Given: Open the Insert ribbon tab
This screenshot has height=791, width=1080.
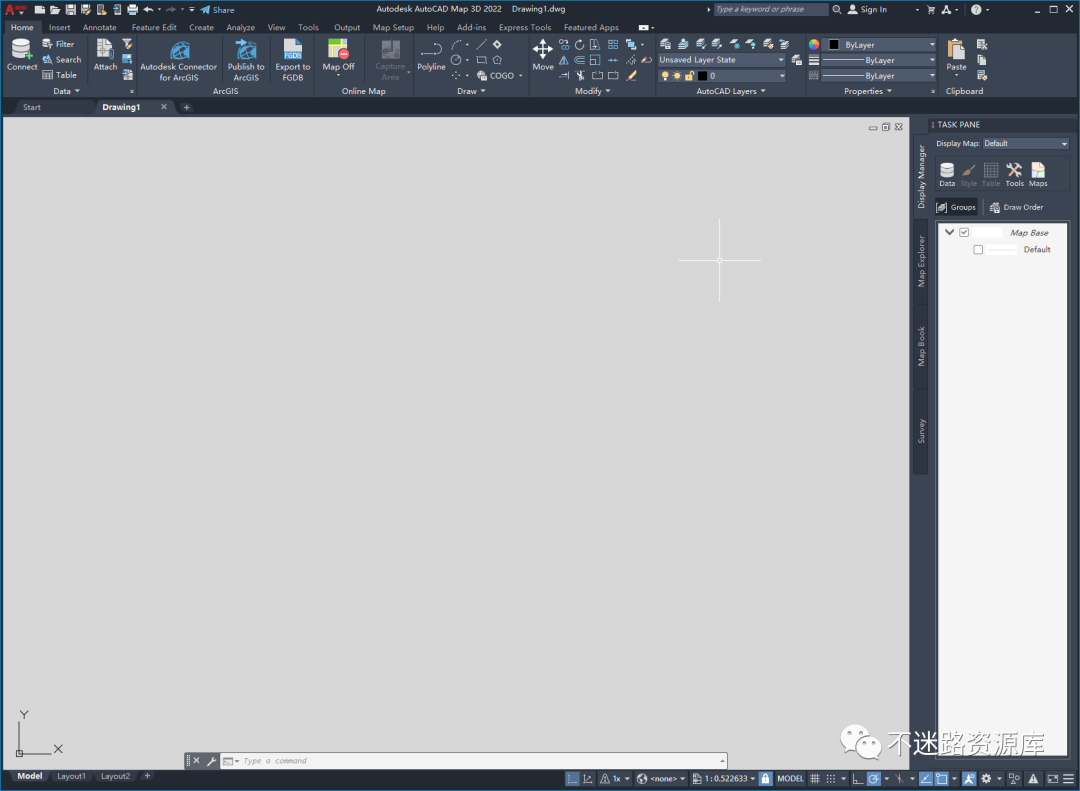Looking at the screenshot, I should click(59, 28).
